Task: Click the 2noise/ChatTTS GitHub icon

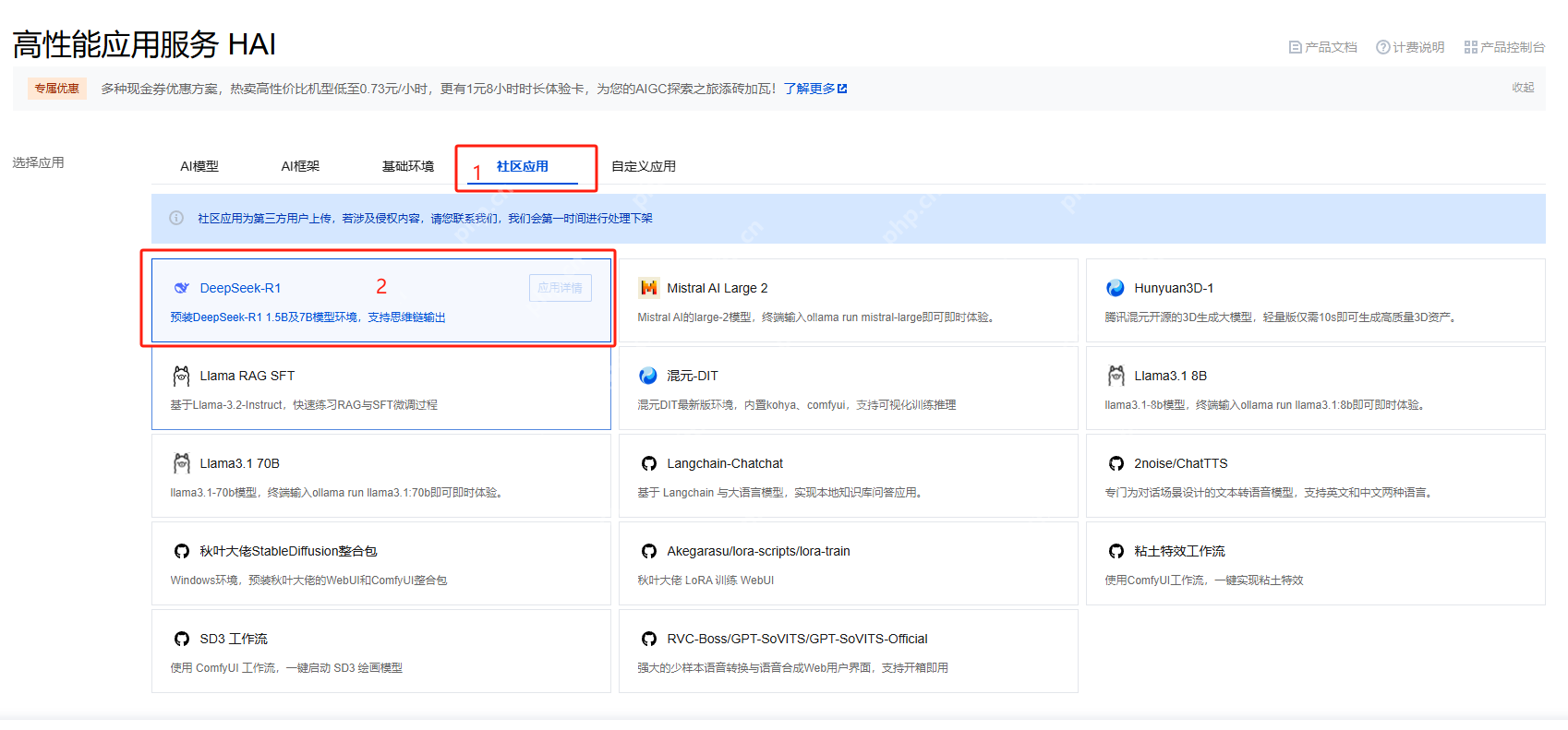Action: (x=1116, y=463)
